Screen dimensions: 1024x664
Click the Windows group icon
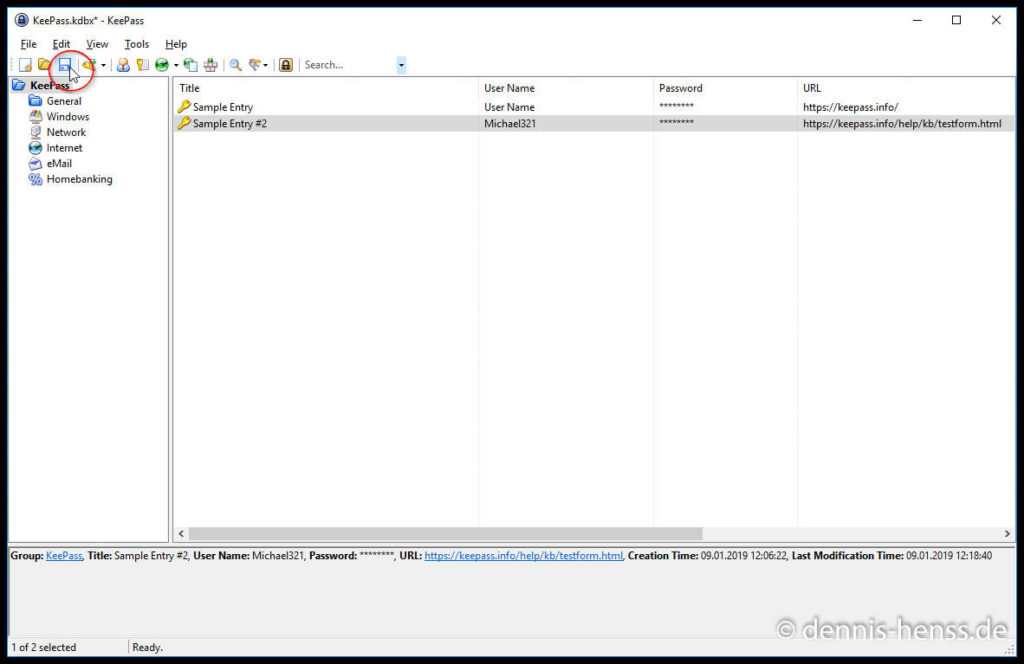[x=35, y=116]
